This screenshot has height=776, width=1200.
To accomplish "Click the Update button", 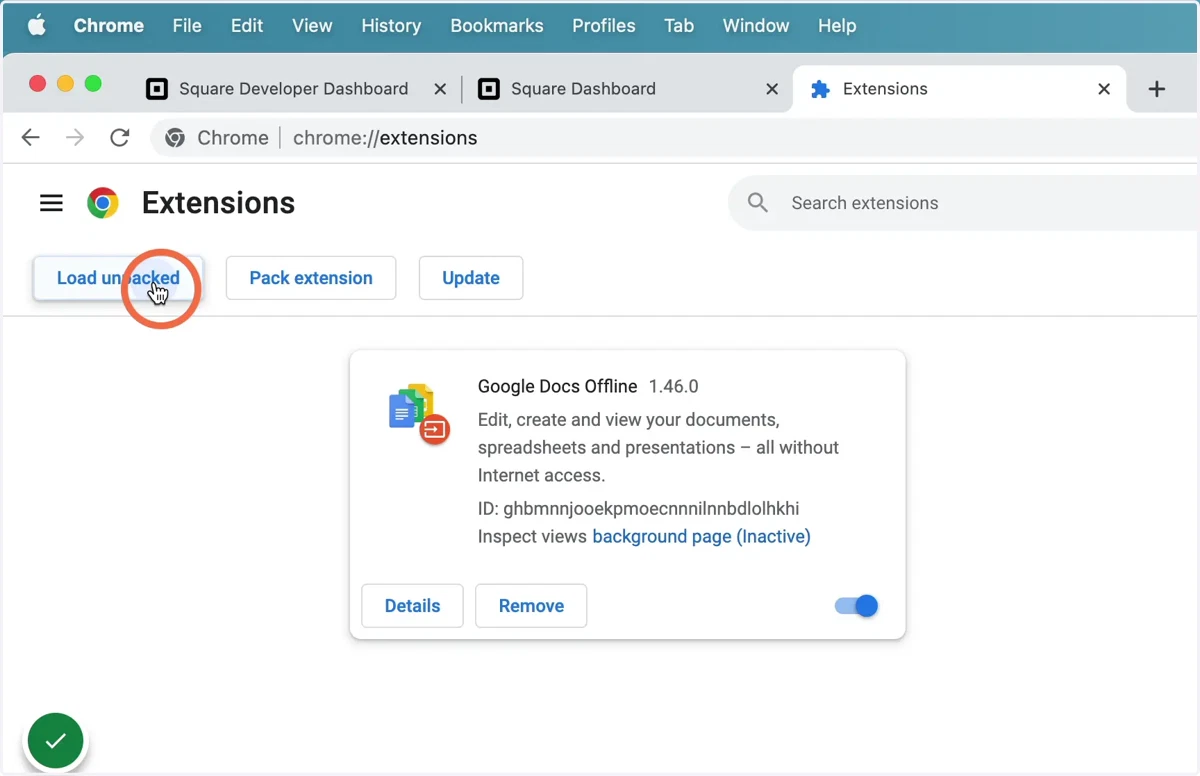I will point(471,278).
